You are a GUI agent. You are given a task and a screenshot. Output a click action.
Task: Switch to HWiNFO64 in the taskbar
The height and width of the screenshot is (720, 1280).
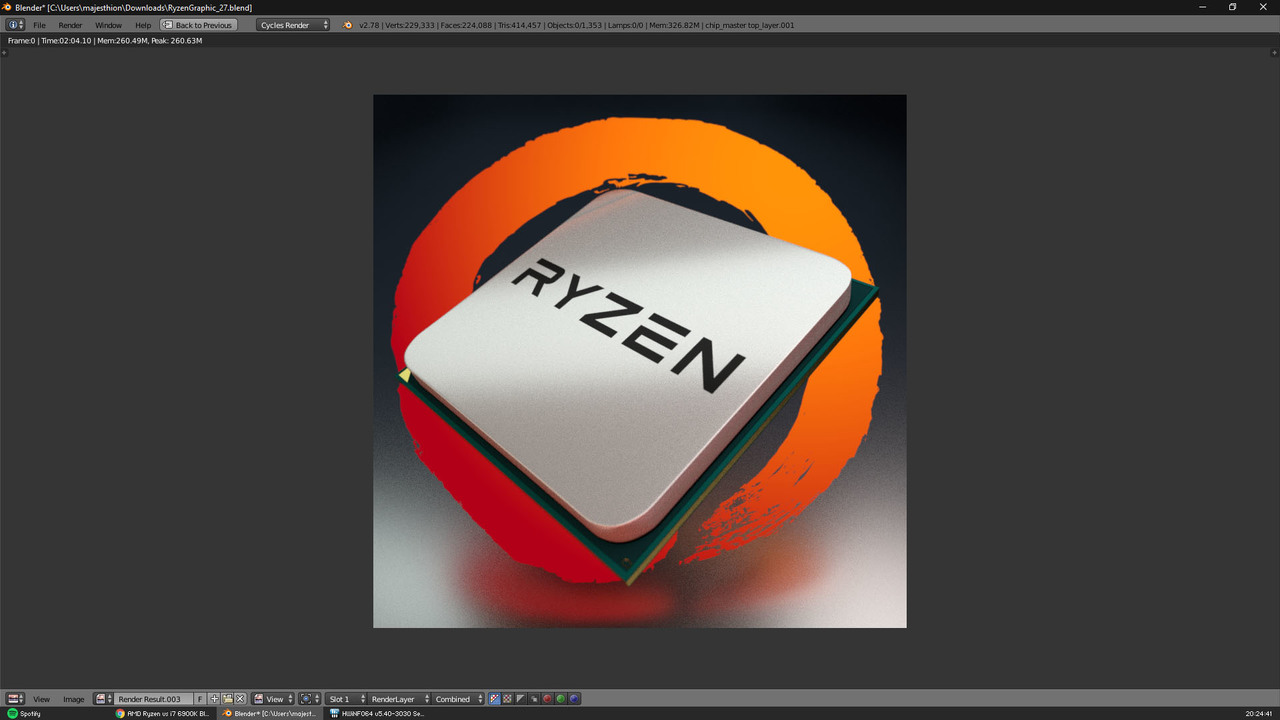378,714
